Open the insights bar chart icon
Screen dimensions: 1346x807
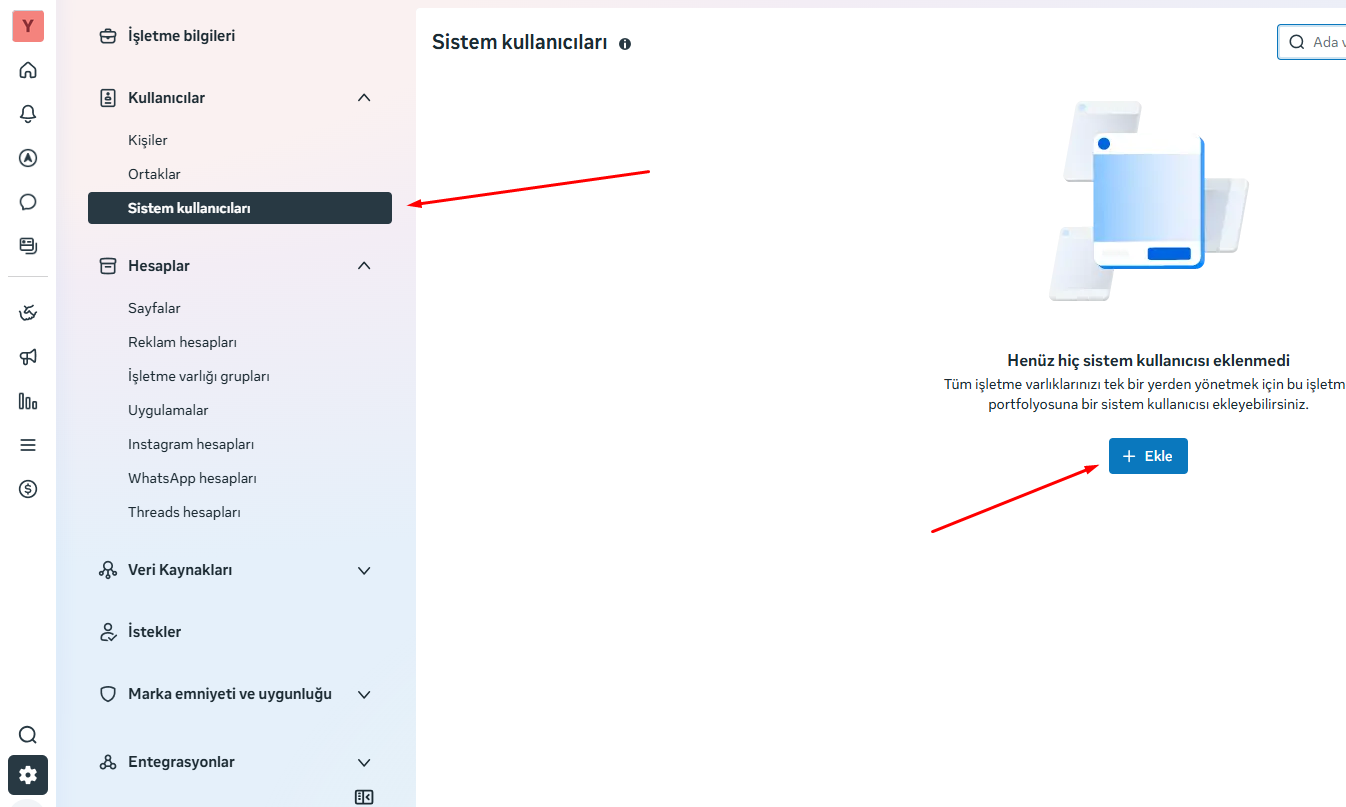(x=28, y=401)
